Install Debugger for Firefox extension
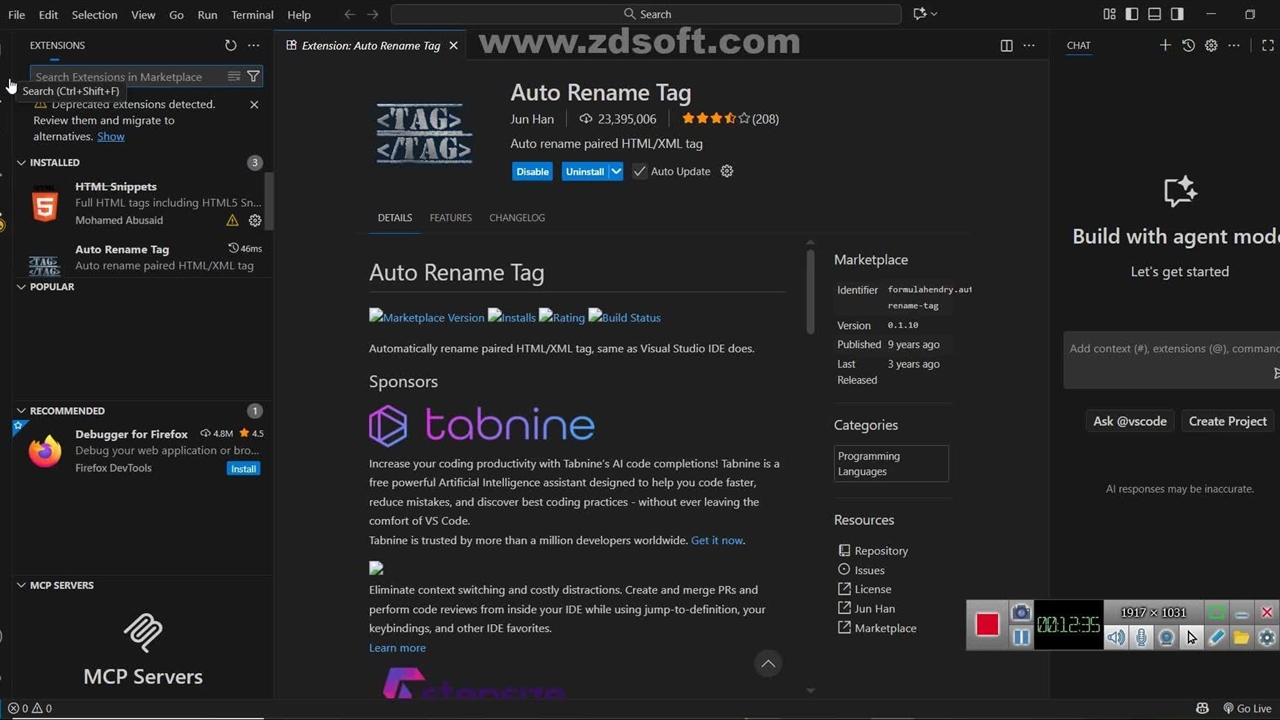Image resolution: width=1280 pixels, height=720 pixels. (243, 468)
